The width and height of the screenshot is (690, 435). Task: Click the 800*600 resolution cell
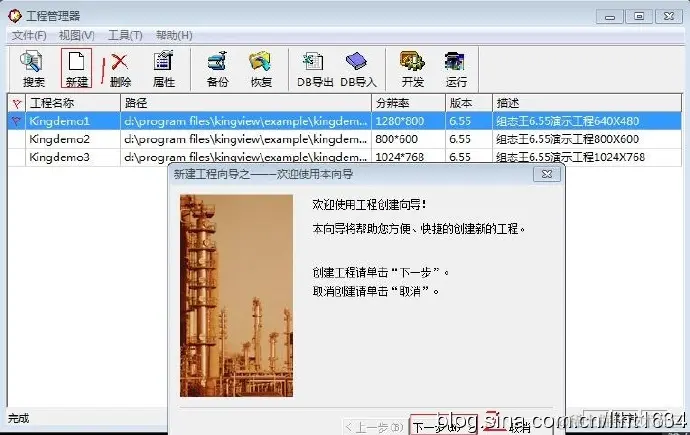408,139
